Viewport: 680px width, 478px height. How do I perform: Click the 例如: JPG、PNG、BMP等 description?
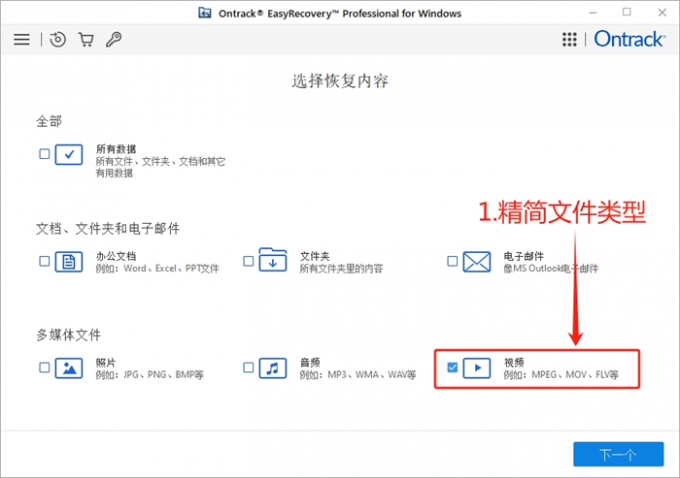(150, 375)
